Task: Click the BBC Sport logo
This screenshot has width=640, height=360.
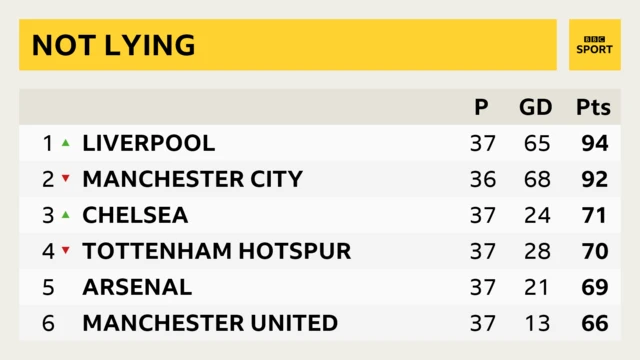Action: click(x=595, y=44)
